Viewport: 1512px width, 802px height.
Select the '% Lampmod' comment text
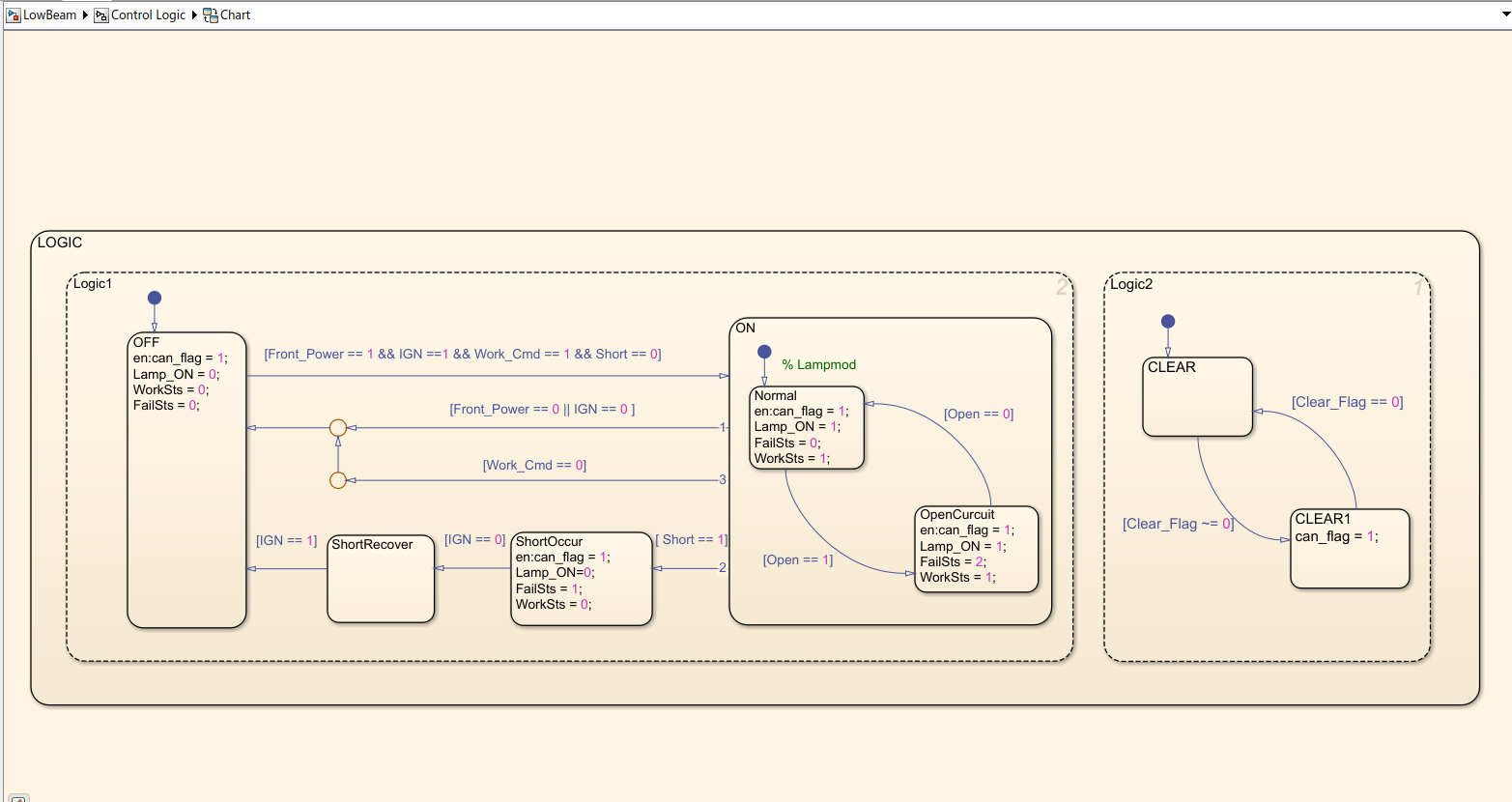point(819,365)
